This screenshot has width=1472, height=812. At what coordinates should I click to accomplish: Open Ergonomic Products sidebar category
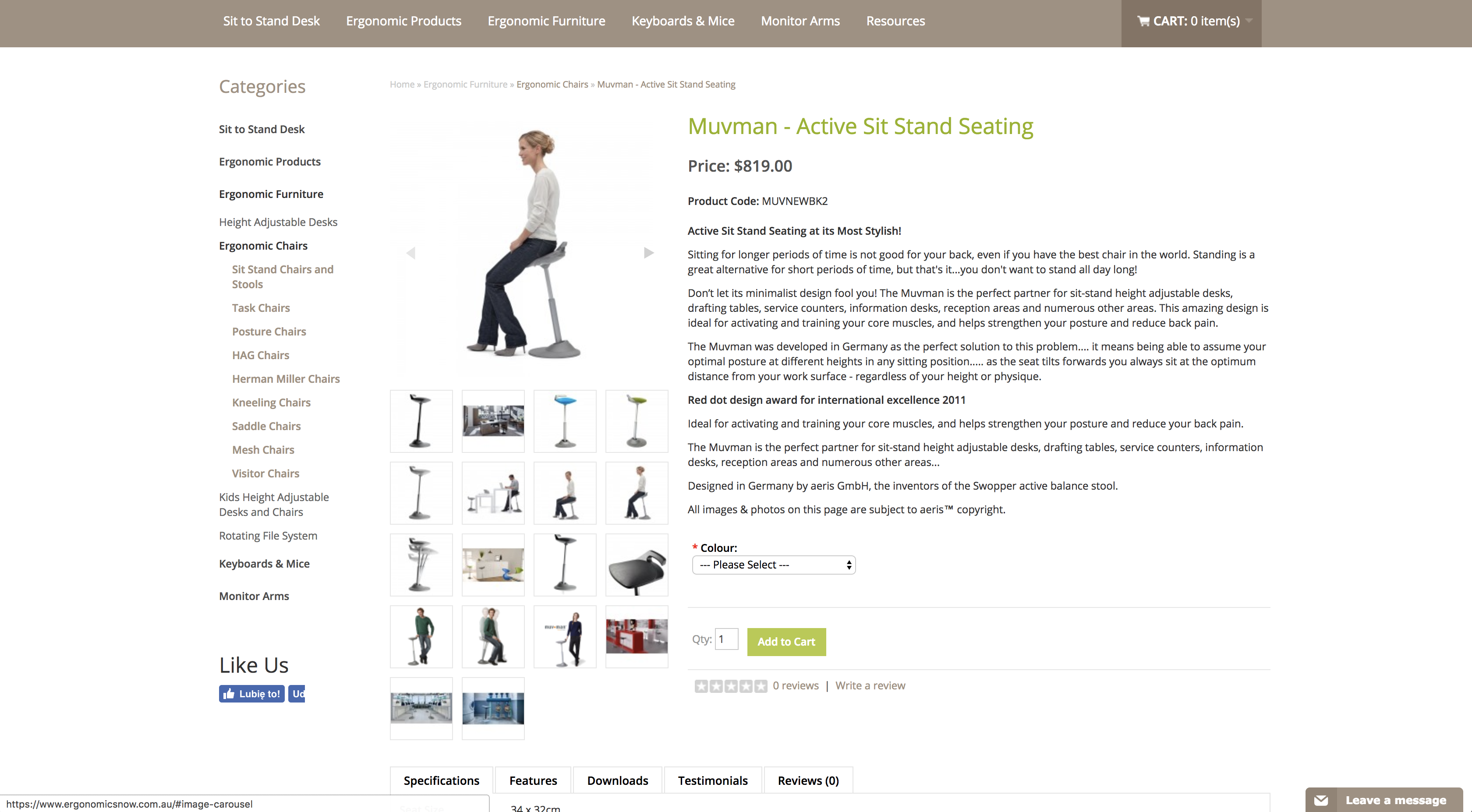pos(270,162)
